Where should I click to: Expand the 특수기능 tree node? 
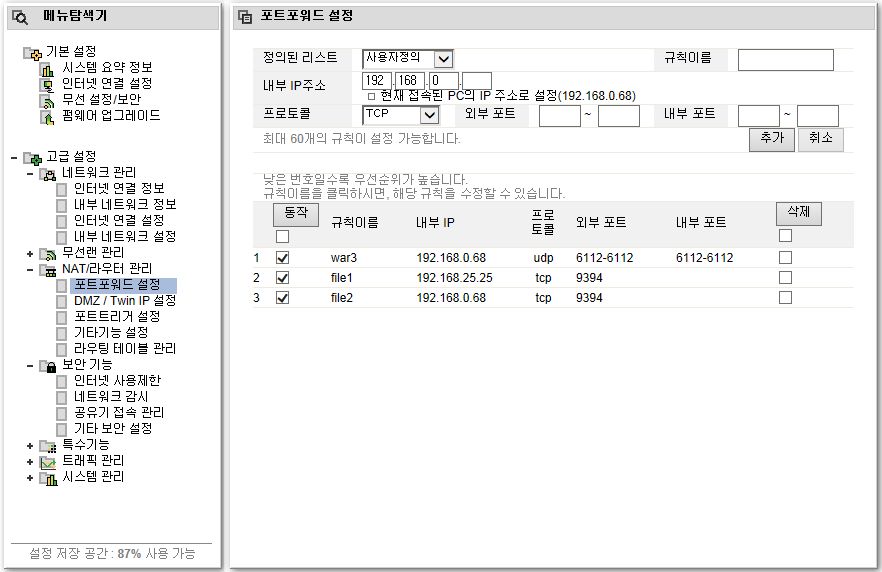click(x=30, y=447)
